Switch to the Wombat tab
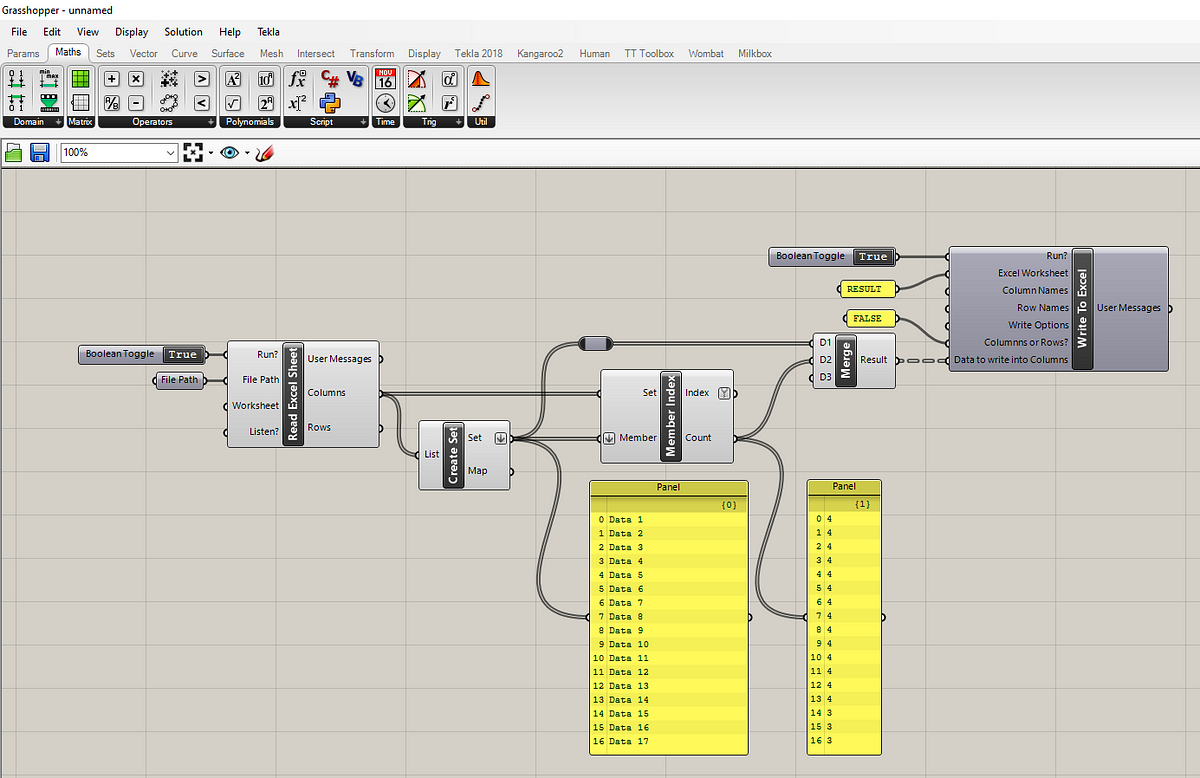The width and height of the screenshot is (1200, 778). pyautogui.click(x=706, y=53)
